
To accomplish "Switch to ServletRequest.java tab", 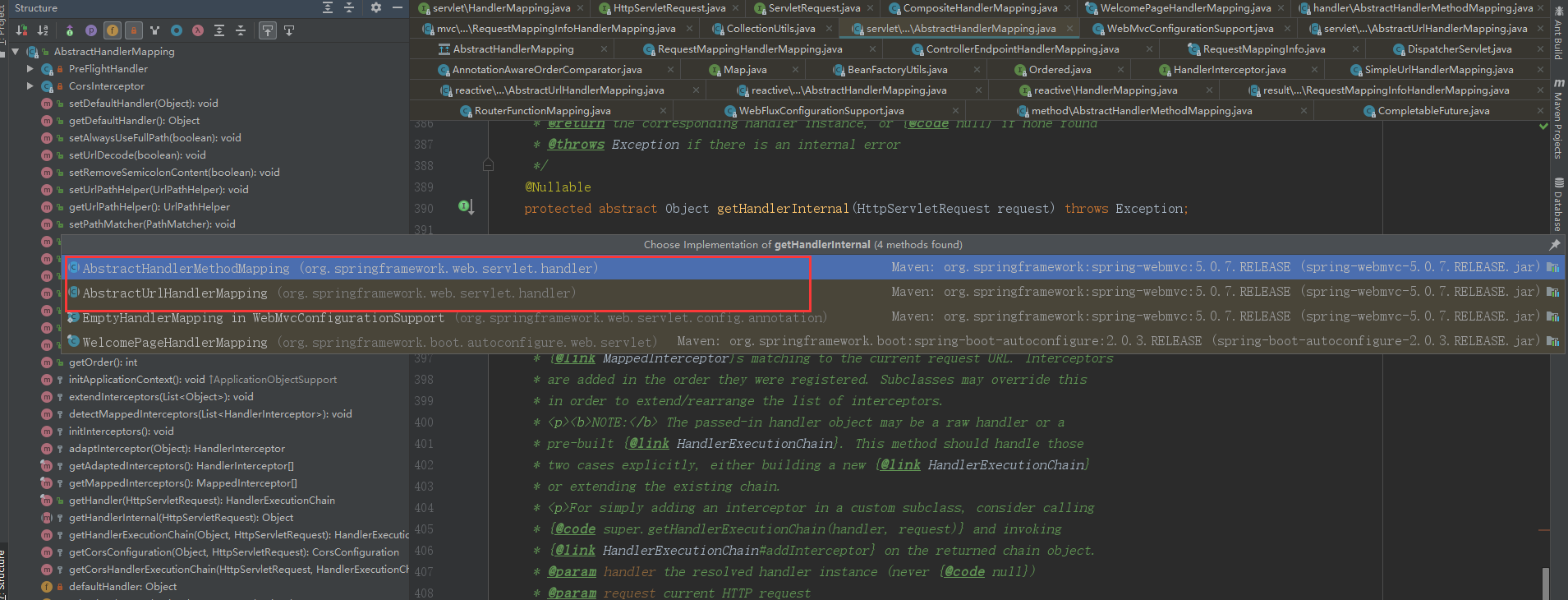I will point(814,8).
